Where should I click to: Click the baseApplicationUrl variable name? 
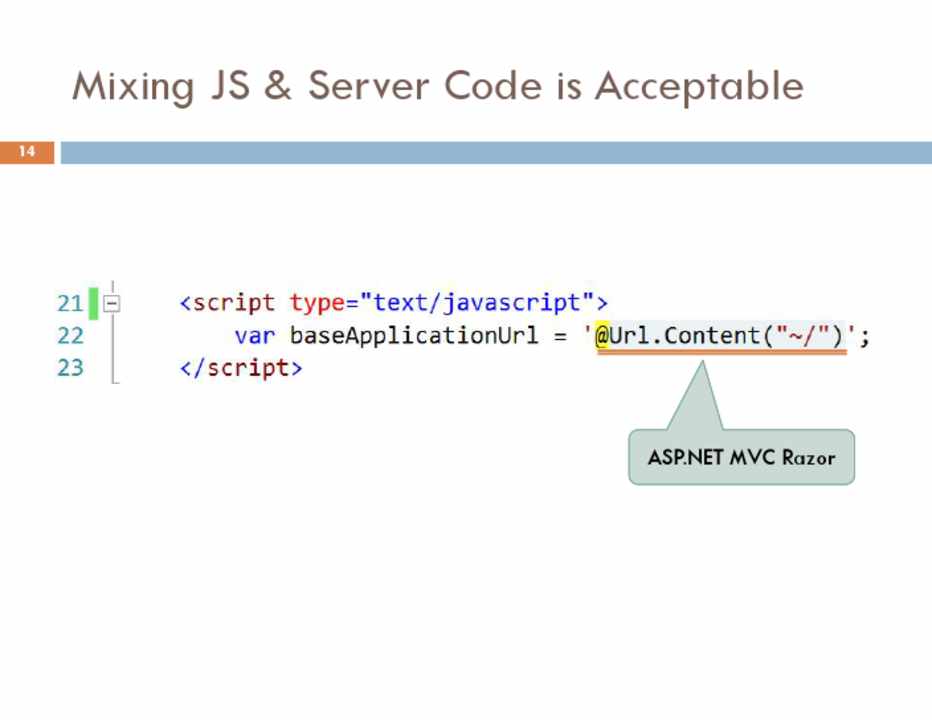tap(414, 335)
